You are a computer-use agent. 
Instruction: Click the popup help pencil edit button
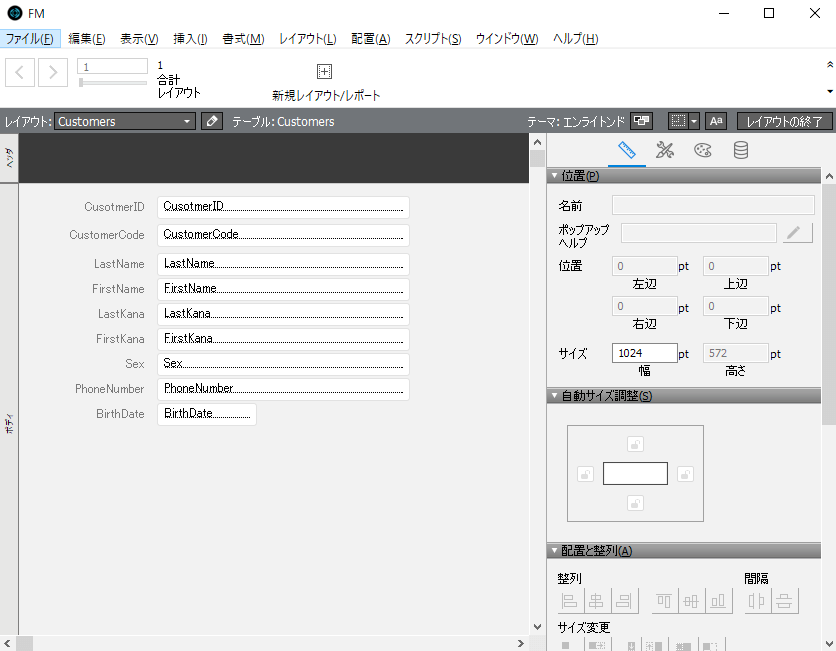click(797, 233)
